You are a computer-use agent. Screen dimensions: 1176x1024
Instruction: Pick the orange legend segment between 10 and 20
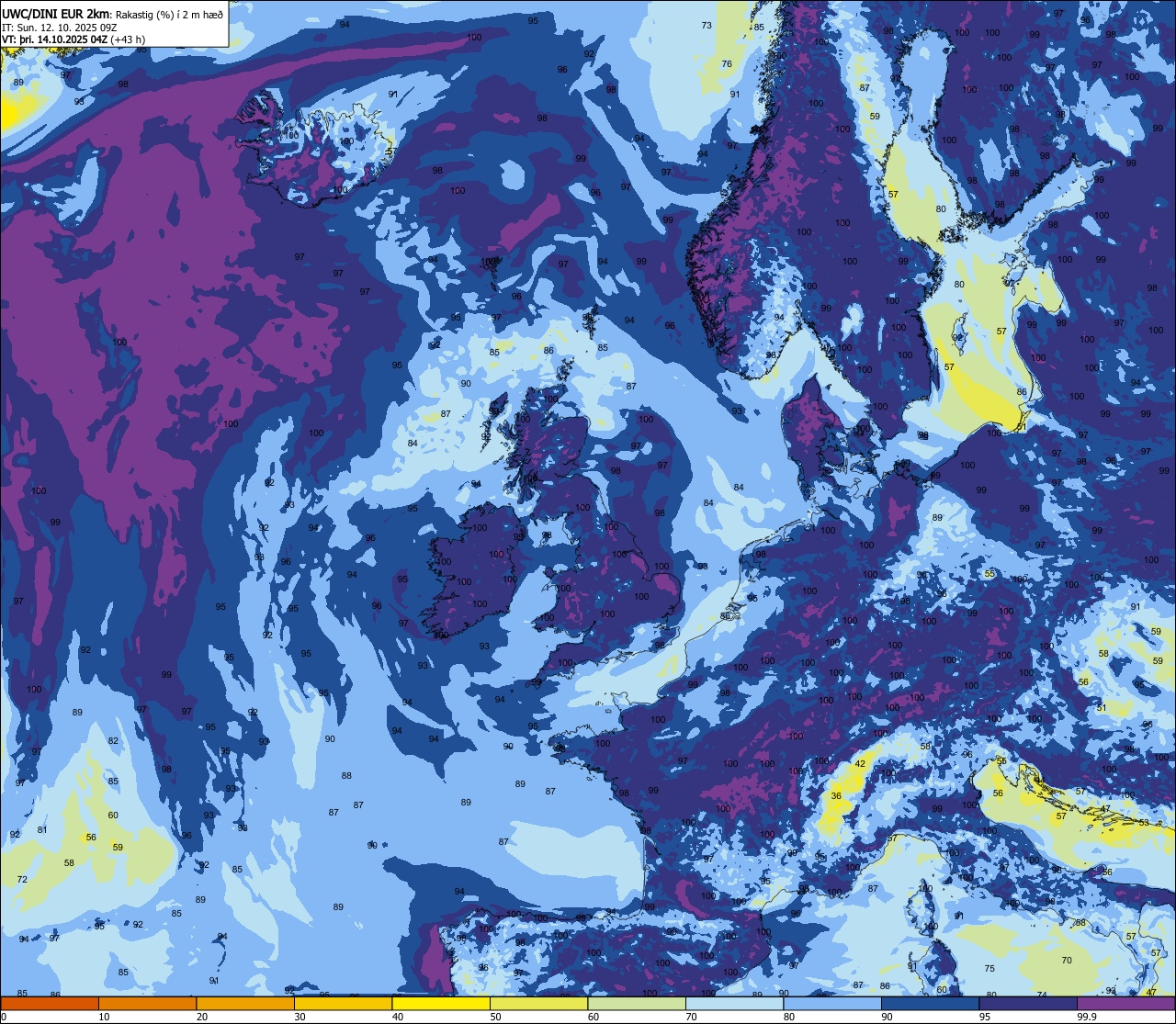point(147,1003)
